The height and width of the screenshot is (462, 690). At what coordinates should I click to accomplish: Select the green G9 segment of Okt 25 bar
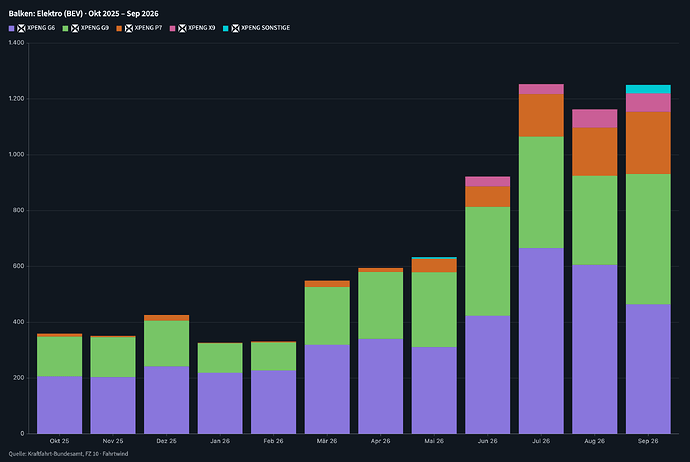click(x=59, y=356)
